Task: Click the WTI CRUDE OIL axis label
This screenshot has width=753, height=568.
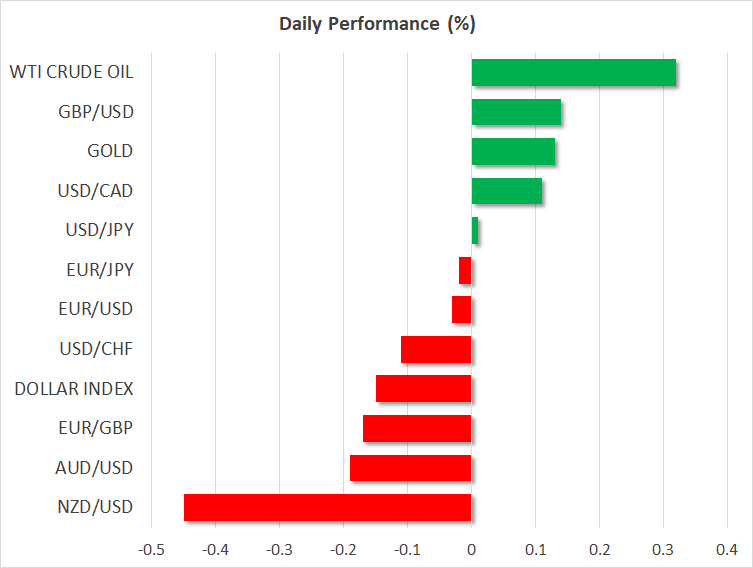Action: tap(71, 72)
